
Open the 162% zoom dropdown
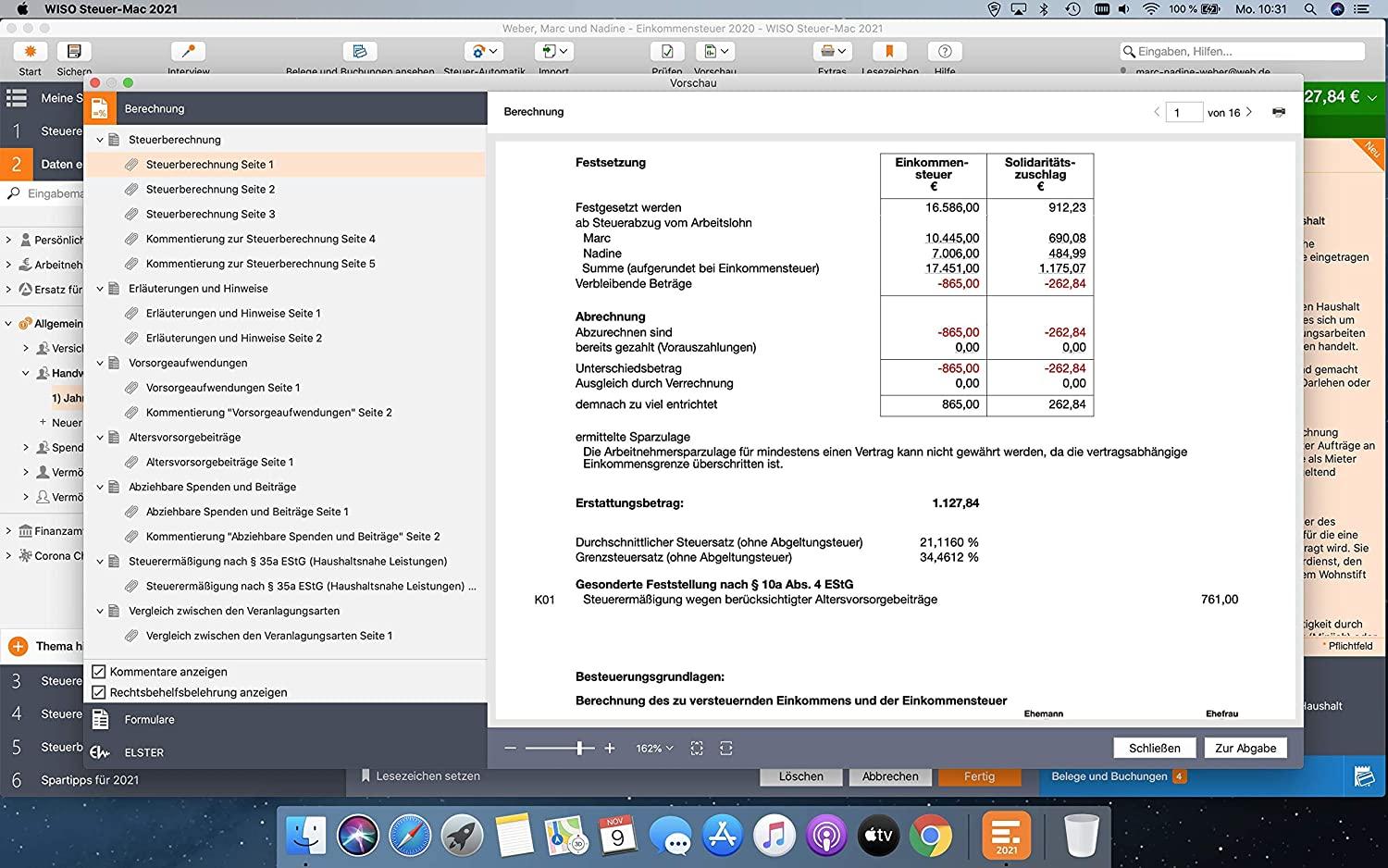point(654,748)
